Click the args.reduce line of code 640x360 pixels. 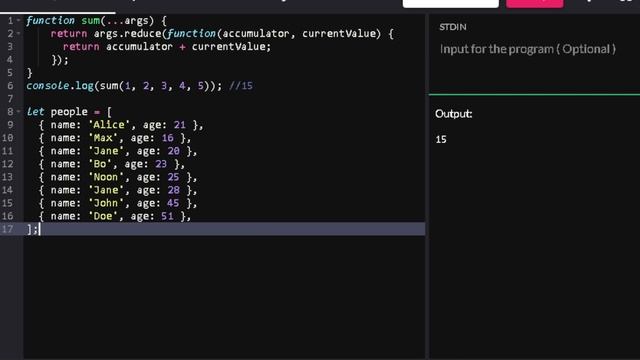[222, 33]
